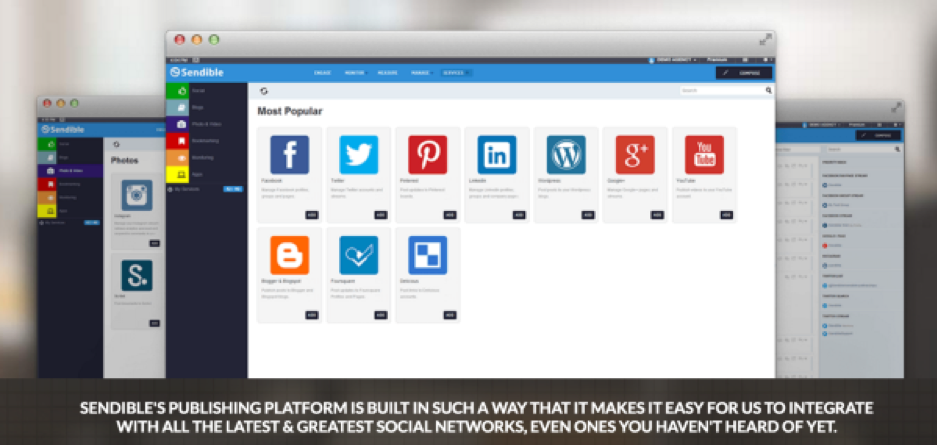The image size is (937, 445).
Task: Add the Delicious service
Action: [x=450, y=315]
